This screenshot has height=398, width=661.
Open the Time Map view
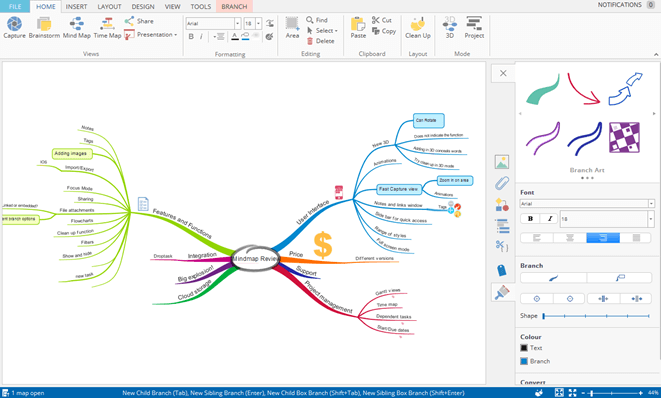pos(107,27)
